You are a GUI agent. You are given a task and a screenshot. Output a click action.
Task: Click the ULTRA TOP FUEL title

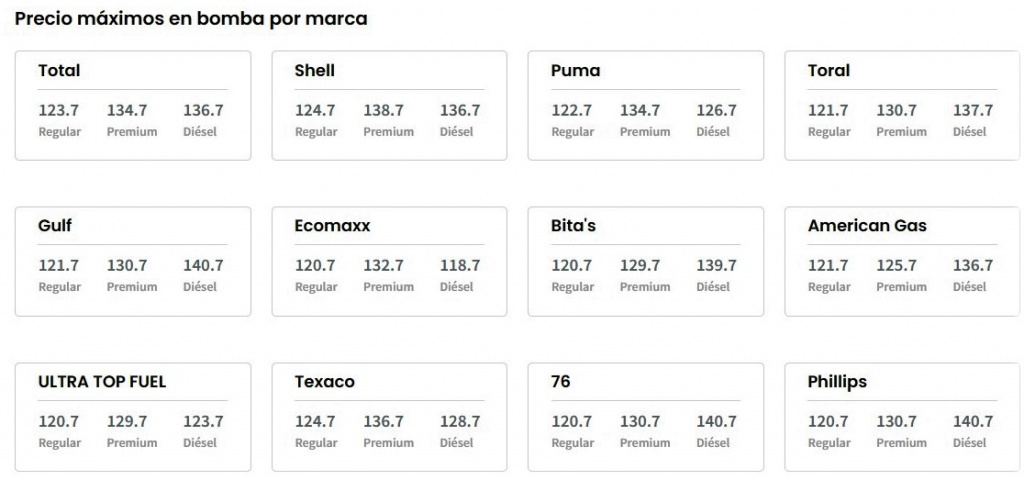pyautogui.click(x=102, y=382)
